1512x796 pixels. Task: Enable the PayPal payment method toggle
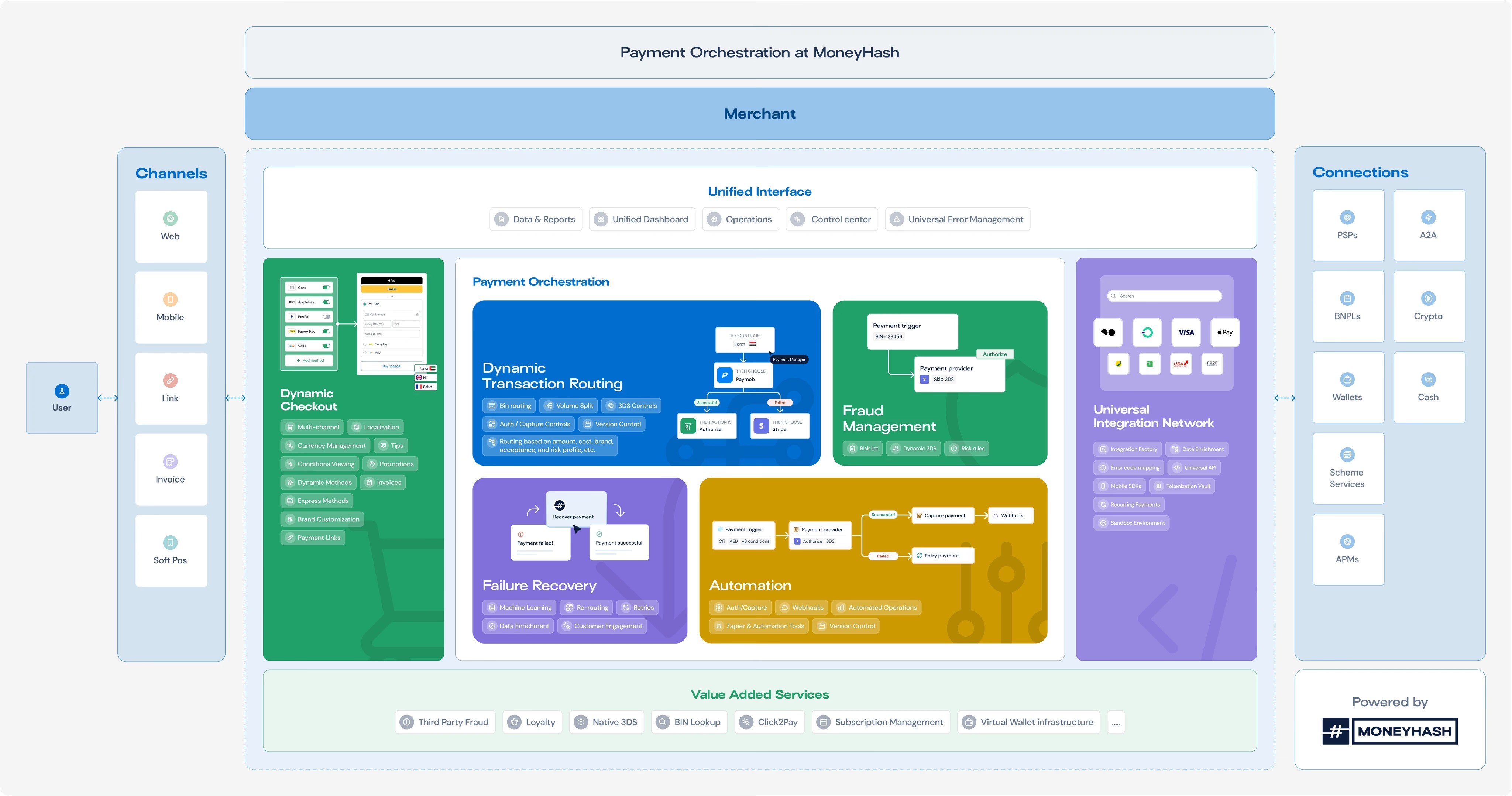click(326, 316)
